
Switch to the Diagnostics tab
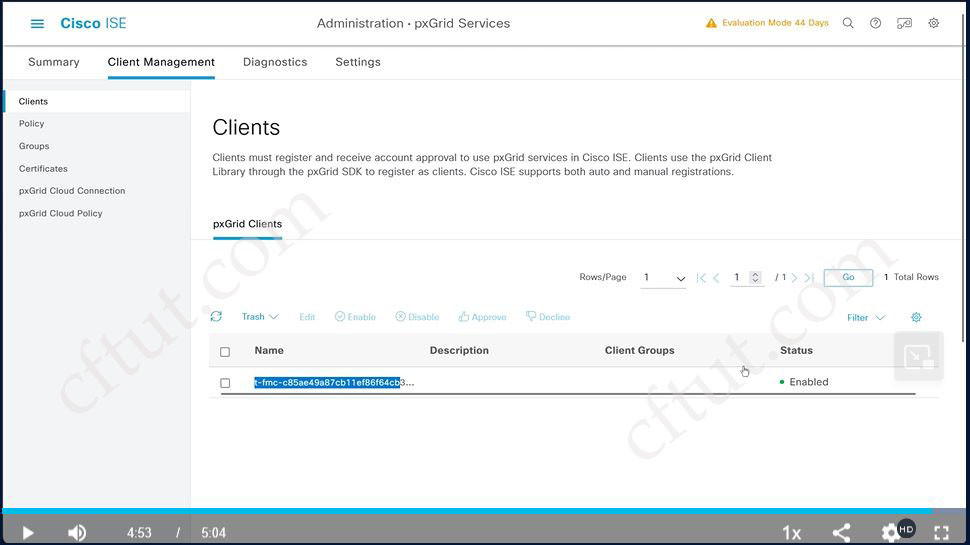[275, 62]
